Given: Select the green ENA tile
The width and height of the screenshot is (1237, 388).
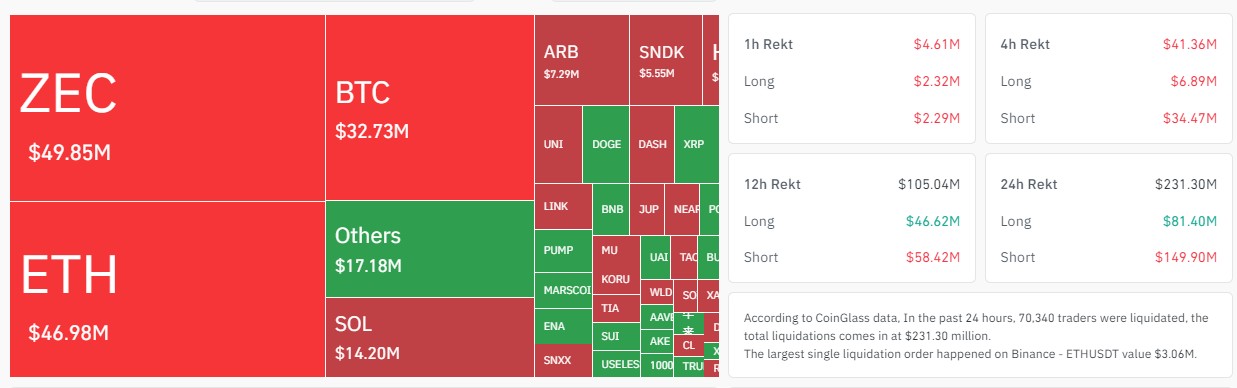Looking at the screenshot, I should 563,326.
